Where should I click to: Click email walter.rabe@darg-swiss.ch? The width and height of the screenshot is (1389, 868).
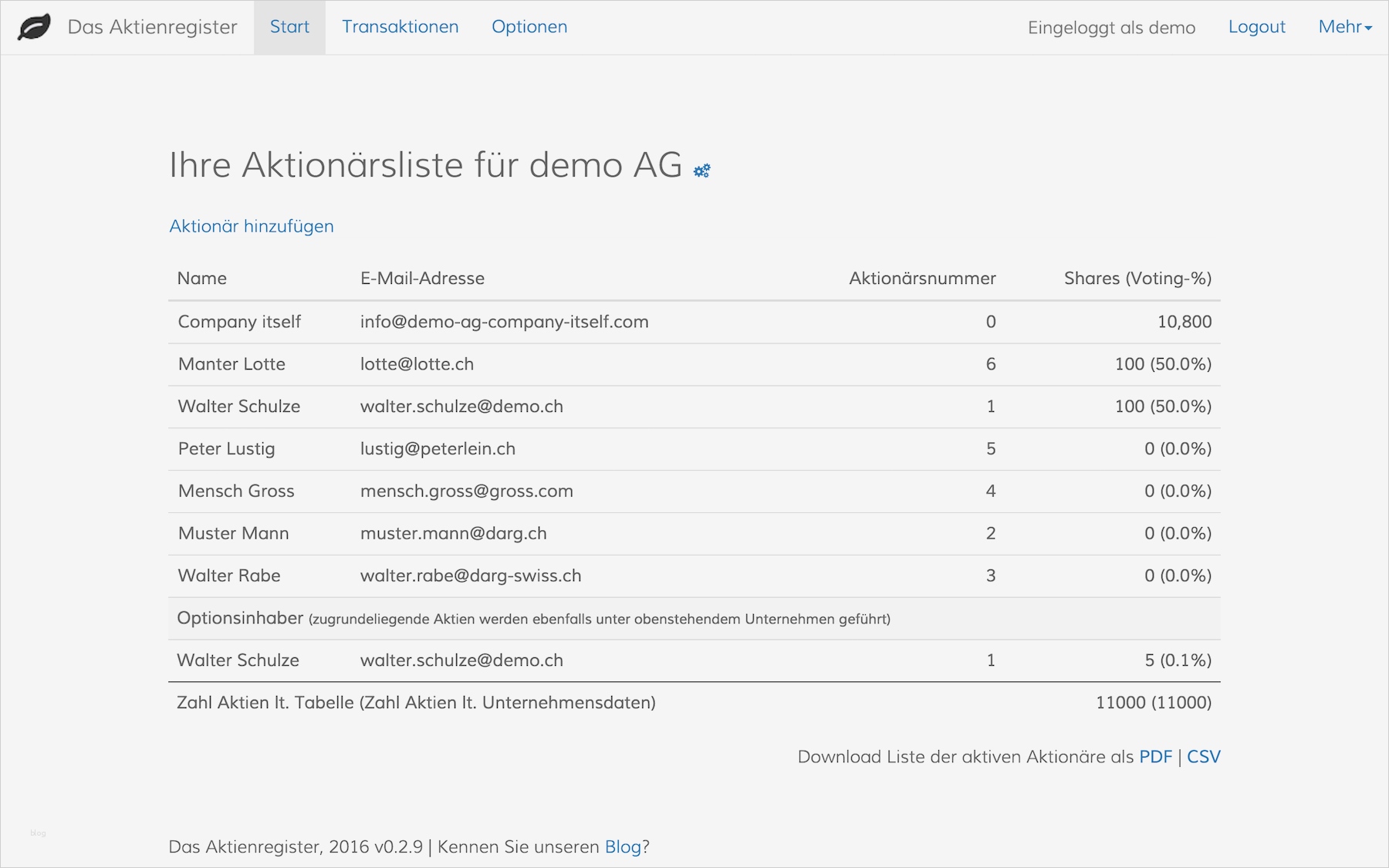tap(471, 576)
